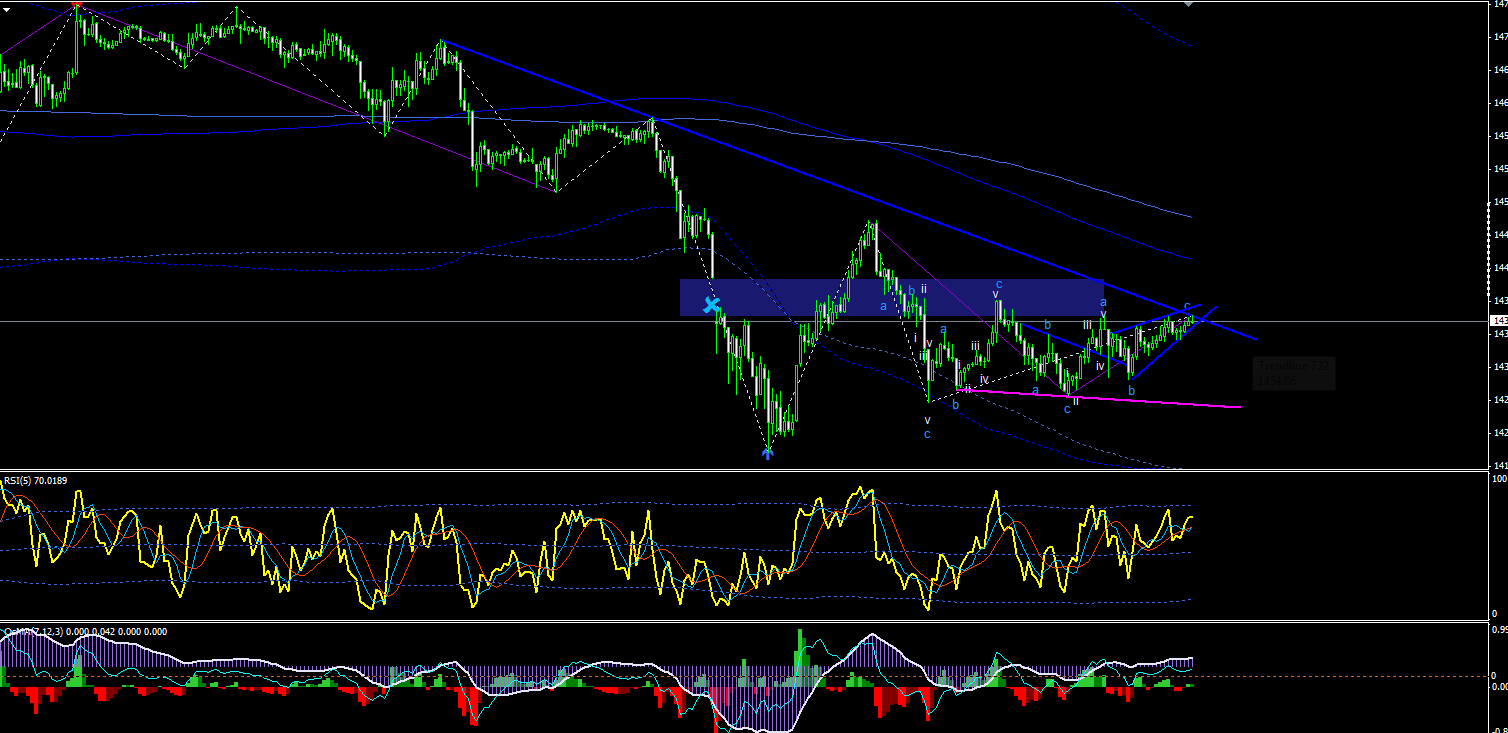The height and width of the screenshot is (733, 1508).
Task: Click the faint Trendline 732 tooltip
Action: [1293, 373]
